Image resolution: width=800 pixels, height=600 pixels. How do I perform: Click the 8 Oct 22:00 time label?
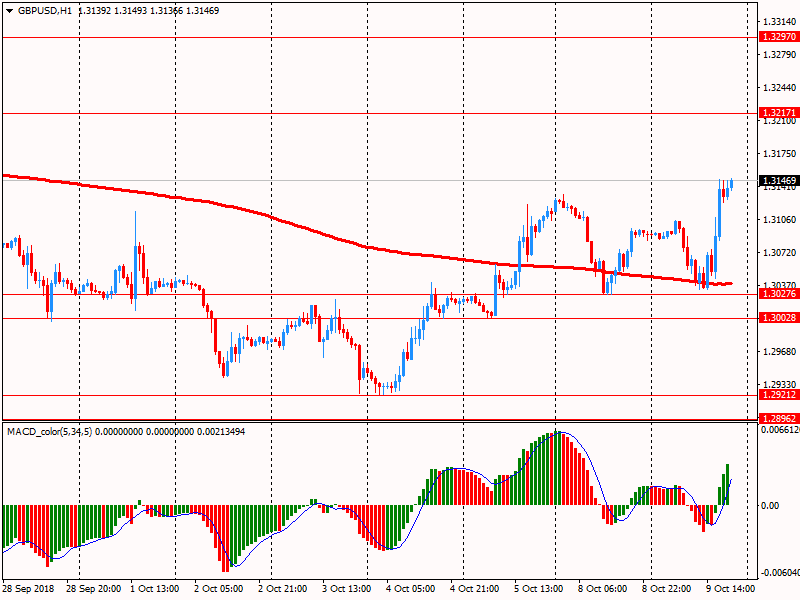pos(667,589)
